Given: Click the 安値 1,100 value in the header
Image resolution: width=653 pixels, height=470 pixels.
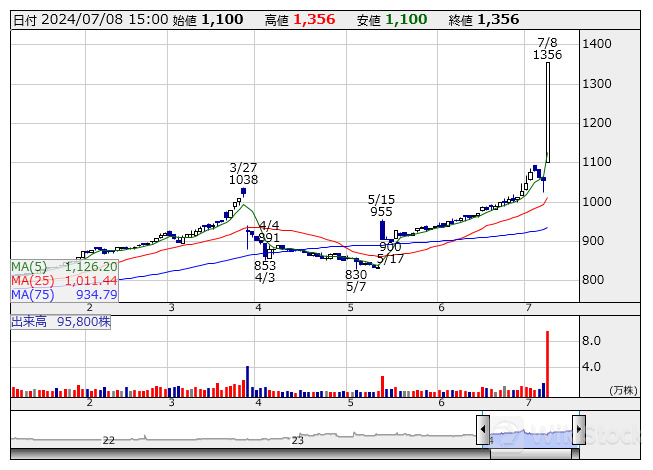Looking at the screenshot, I should pos(409,20).
